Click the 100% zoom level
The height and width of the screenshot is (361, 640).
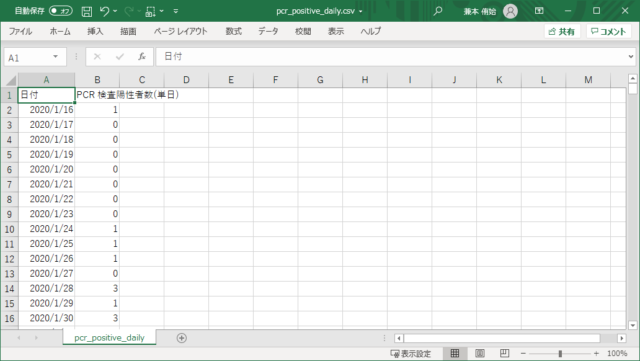pyautogui.click(x=617, y=354)
